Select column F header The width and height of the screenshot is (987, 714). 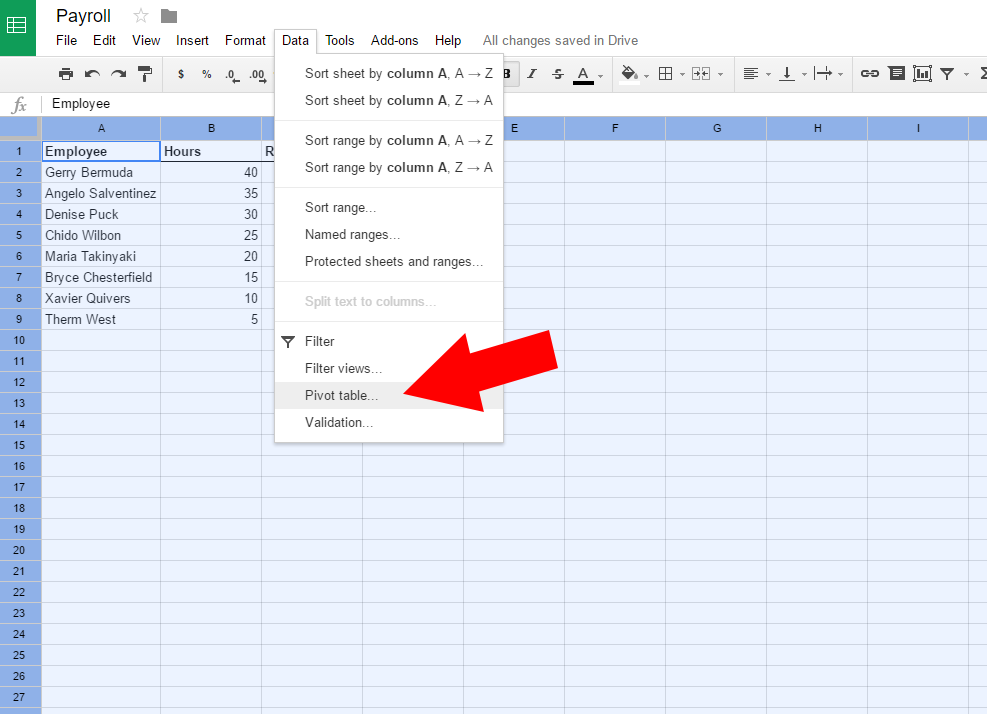click(x=615, y=128)
